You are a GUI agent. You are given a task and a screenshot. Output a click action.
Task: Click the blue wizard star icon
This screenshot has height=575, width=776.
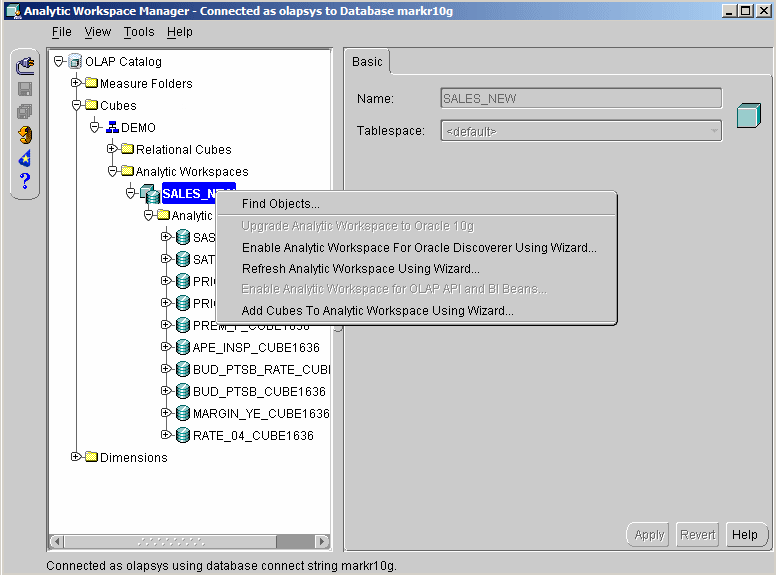pyautogui.click(x=25, y=158)
